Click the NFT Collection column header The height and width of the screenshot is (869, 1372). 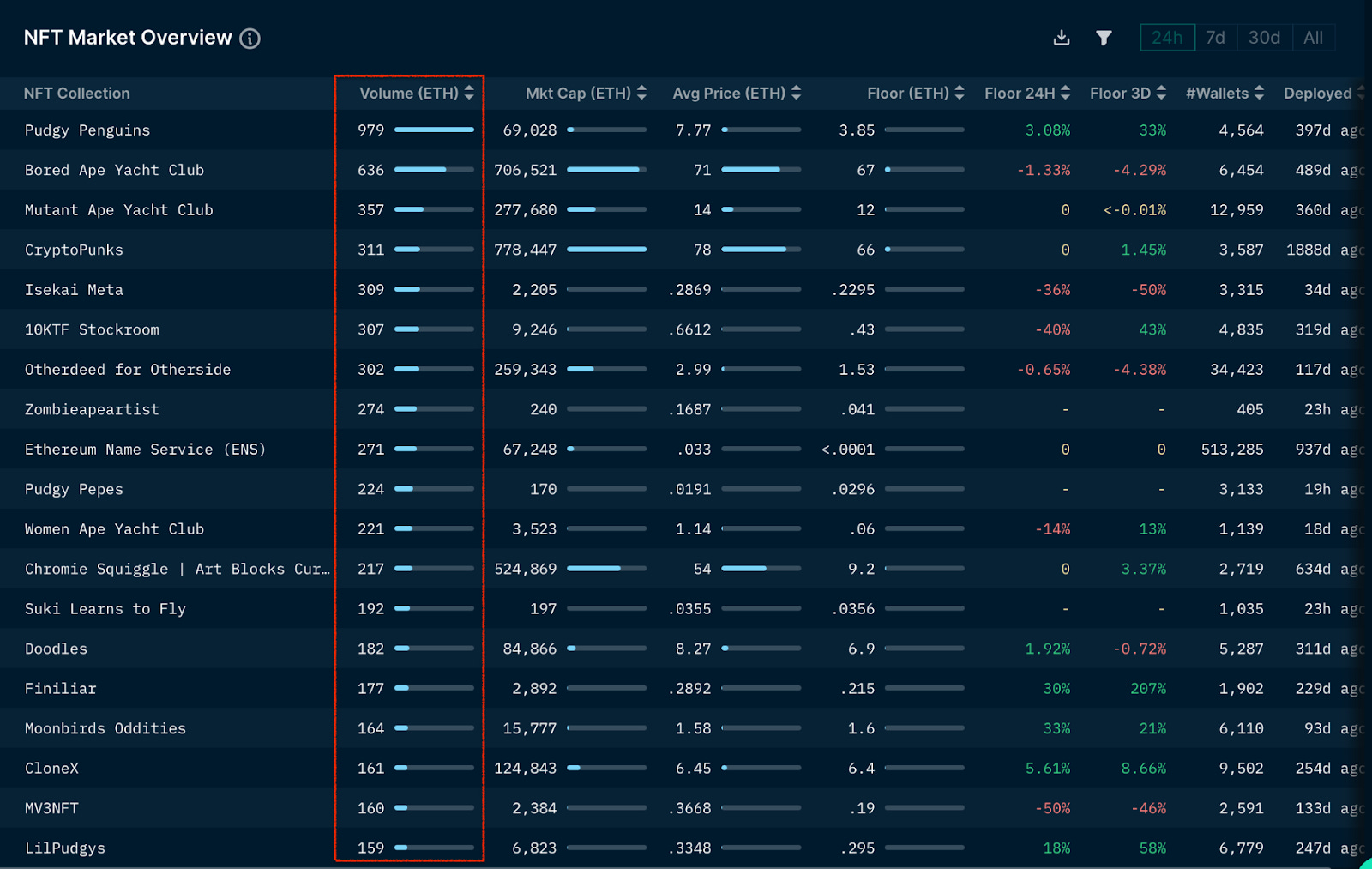click(x=77, y=93)
